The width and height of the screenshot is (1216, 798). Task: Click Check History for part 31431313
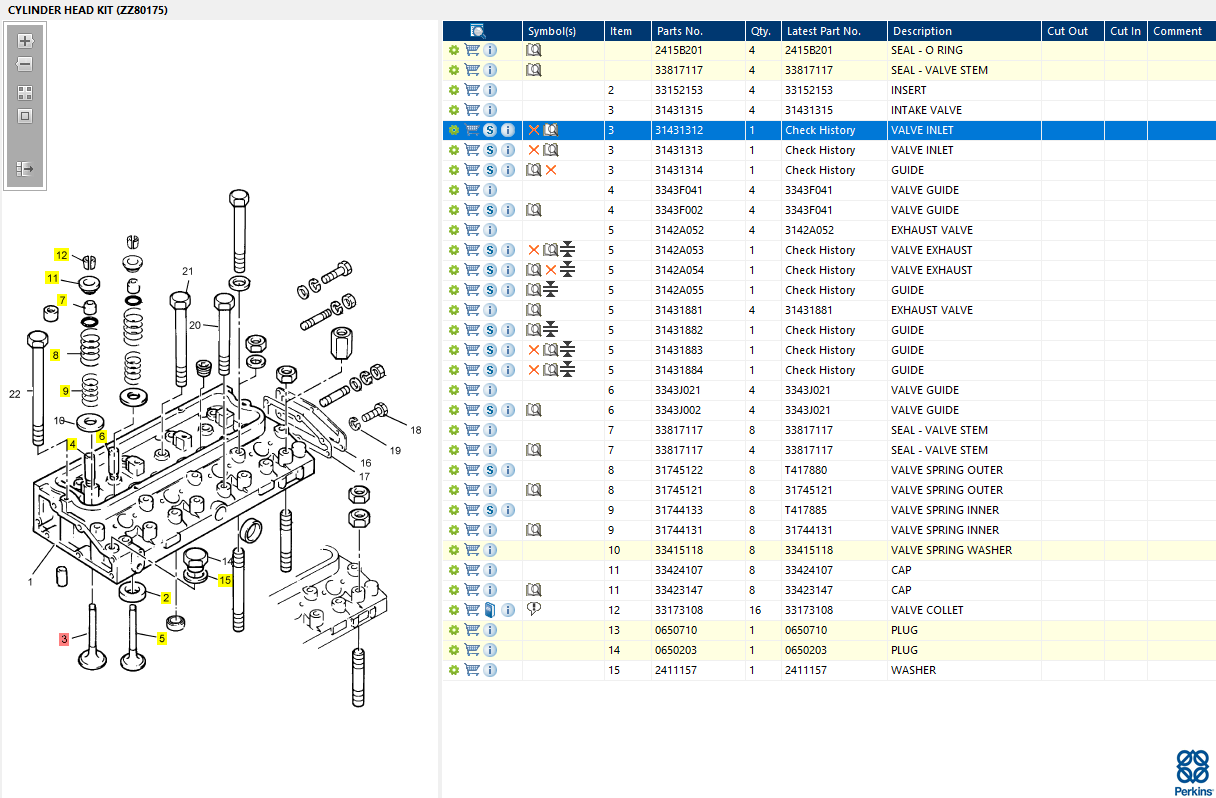point(820,150)
